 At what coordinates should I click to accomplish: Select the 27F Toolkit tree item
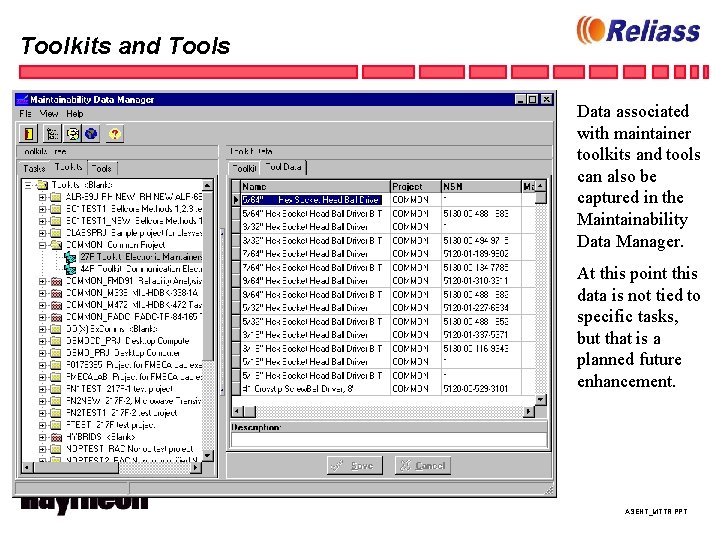141,257
